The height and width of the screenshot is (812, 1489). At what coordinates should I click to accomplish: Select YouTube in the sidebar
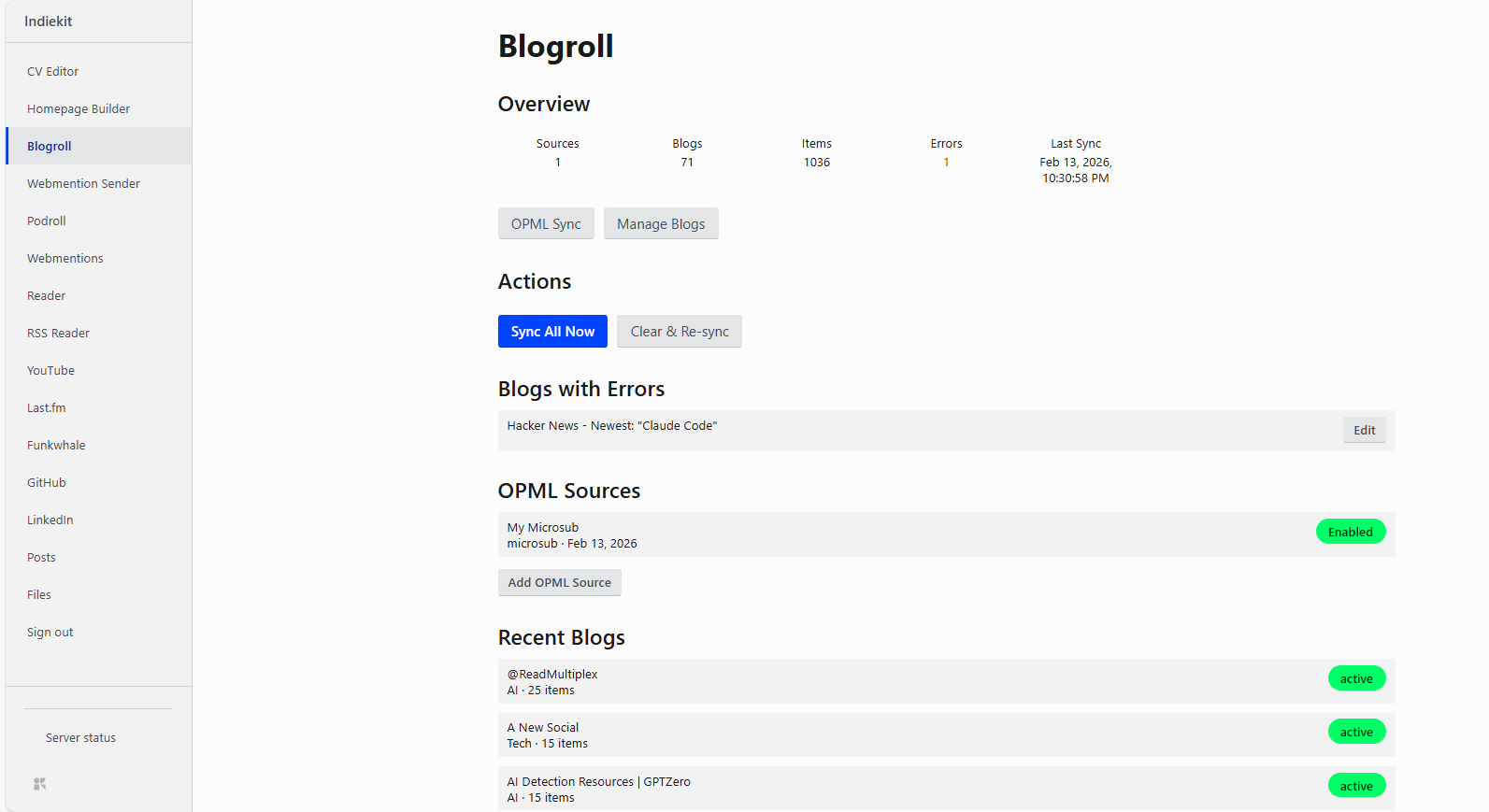(x=50, y=371)
